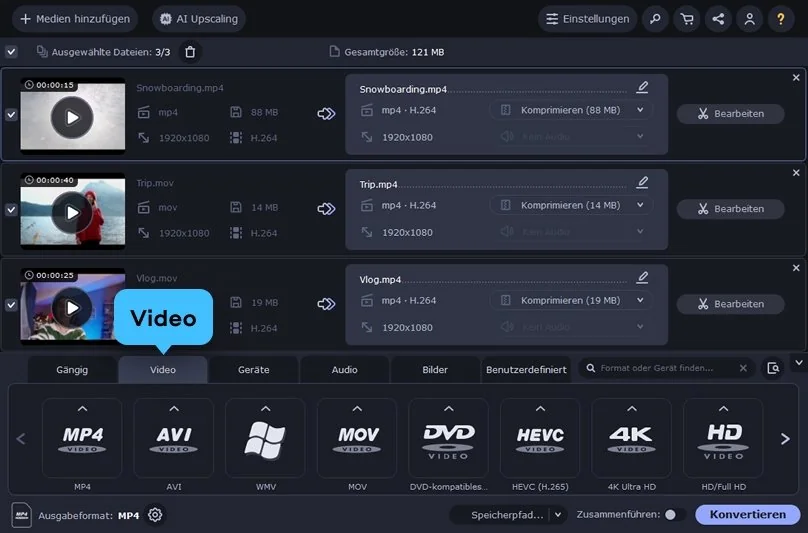The width and height of the screenshot is (808, 533).
Task: Open the shopping cart icon
Action: click(687, 19)
